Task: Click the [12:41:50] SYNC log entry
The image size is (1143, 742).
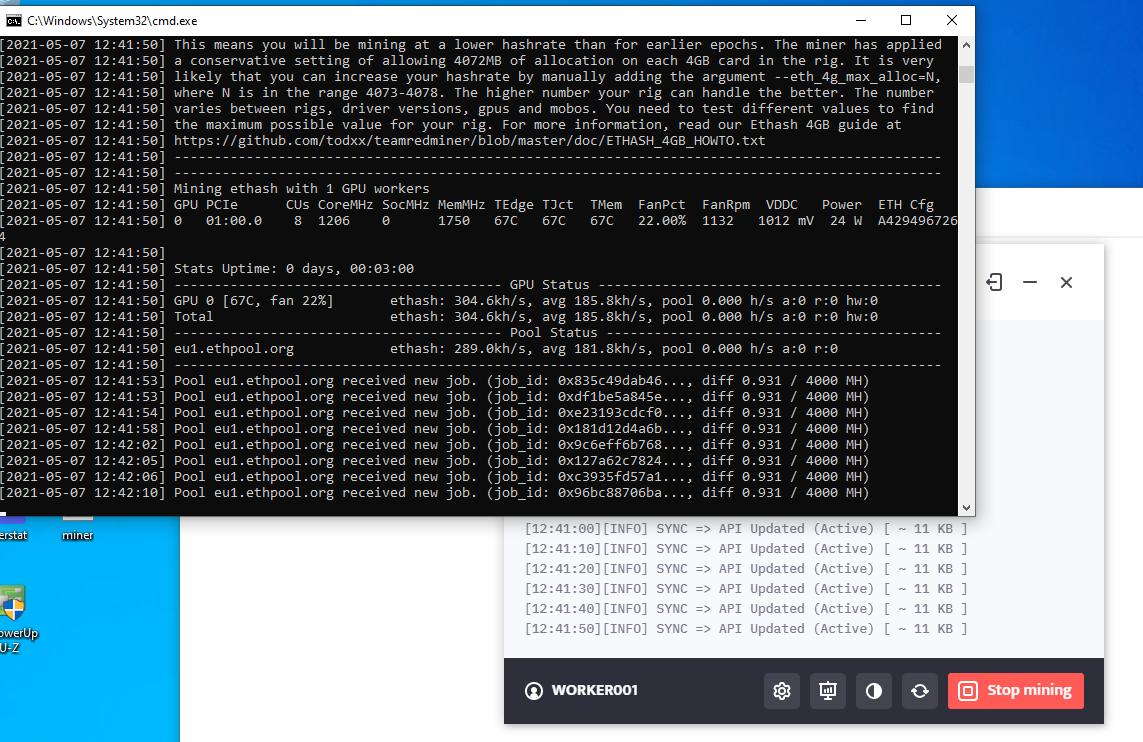Action: pyautogui.click(x=746, y=629)
